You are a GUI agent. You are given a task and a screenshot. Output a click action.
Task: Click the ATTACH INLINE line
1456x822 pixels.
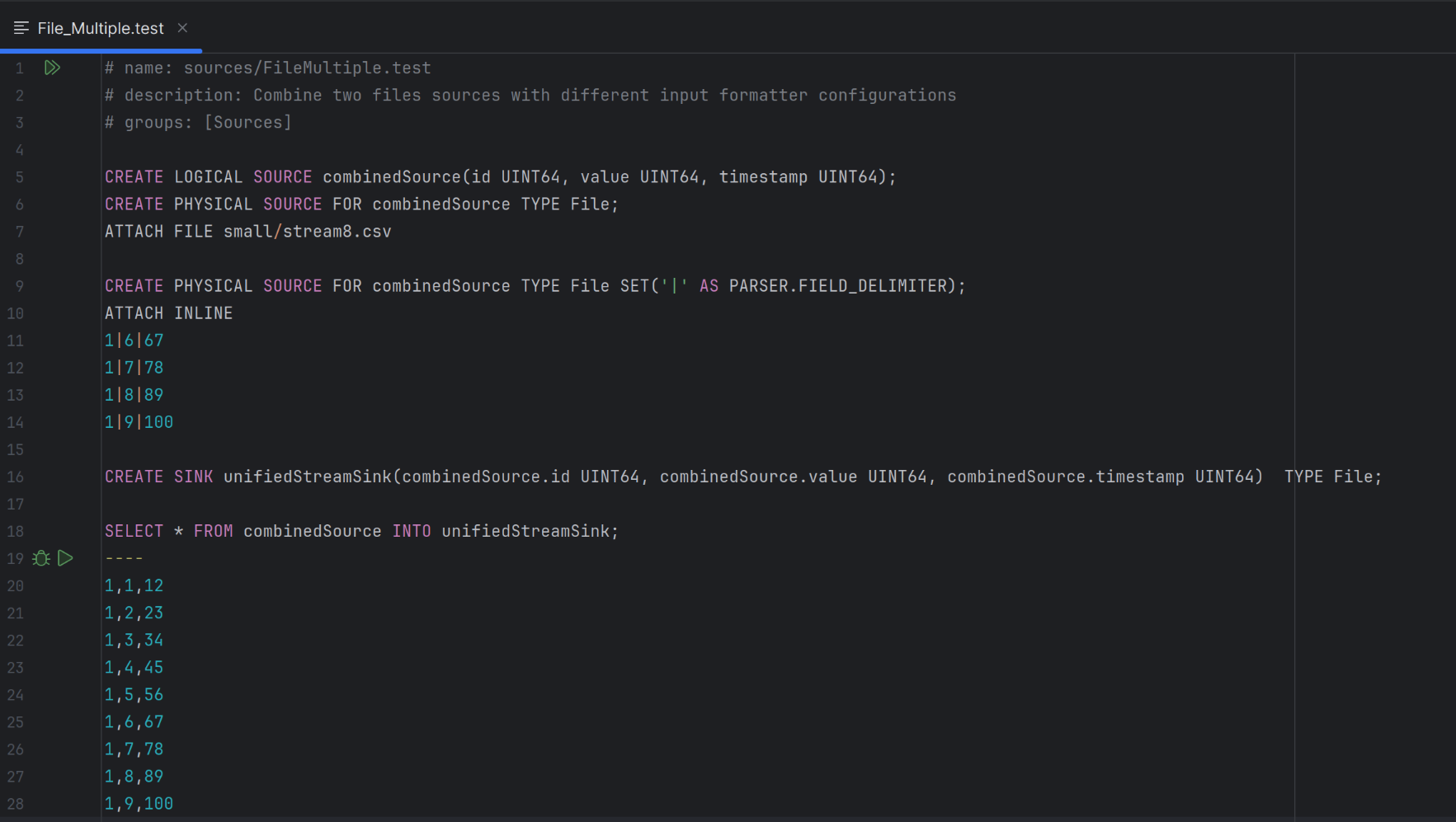click(168, 312)
